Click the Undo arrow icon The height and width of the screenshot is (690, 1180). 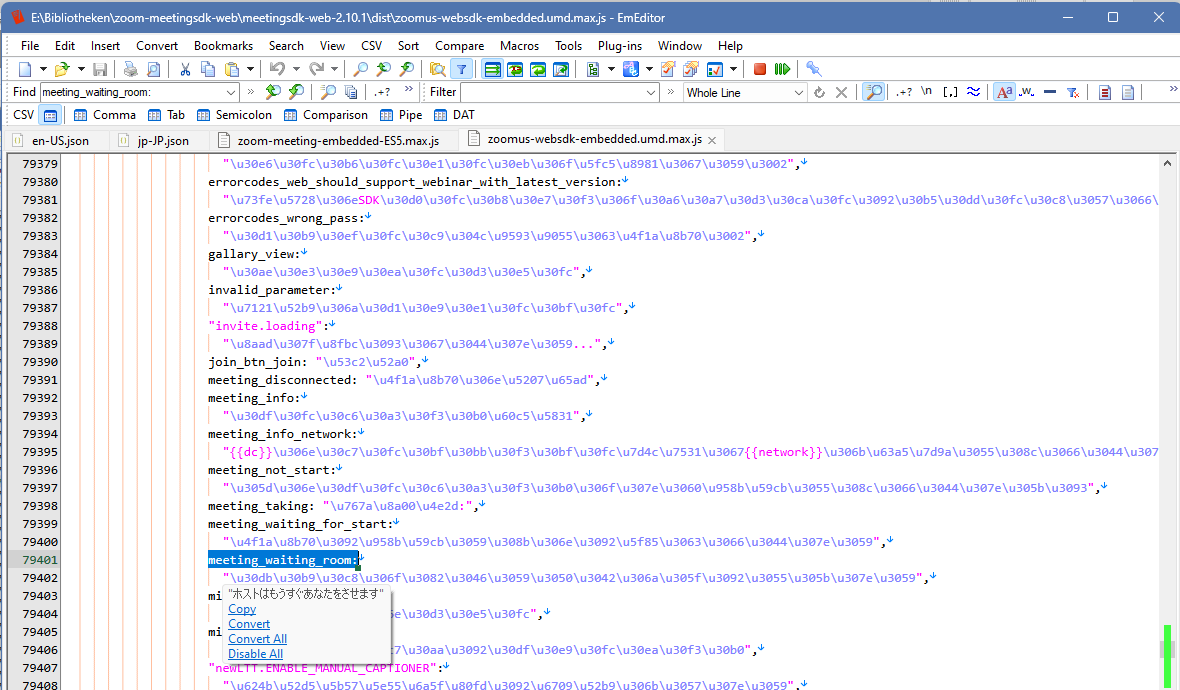(277, 69)
